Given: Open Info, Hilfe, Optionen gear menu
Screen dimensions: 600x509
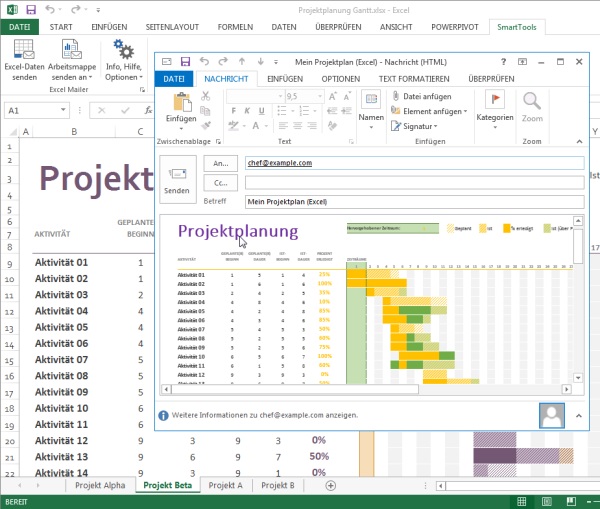Looking at the screenshot, I should (124, 60).
